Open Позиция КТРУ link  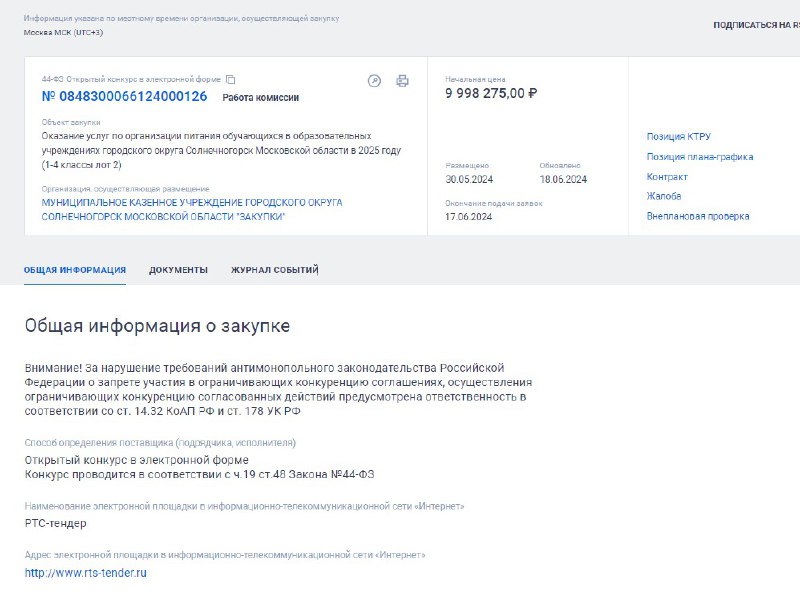[679, 137]
